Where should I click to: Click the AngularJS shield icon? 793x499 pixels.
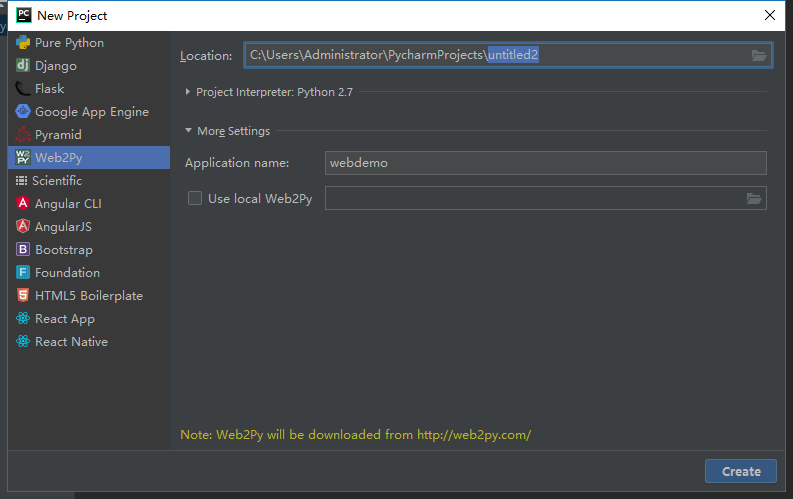[23, 226]
